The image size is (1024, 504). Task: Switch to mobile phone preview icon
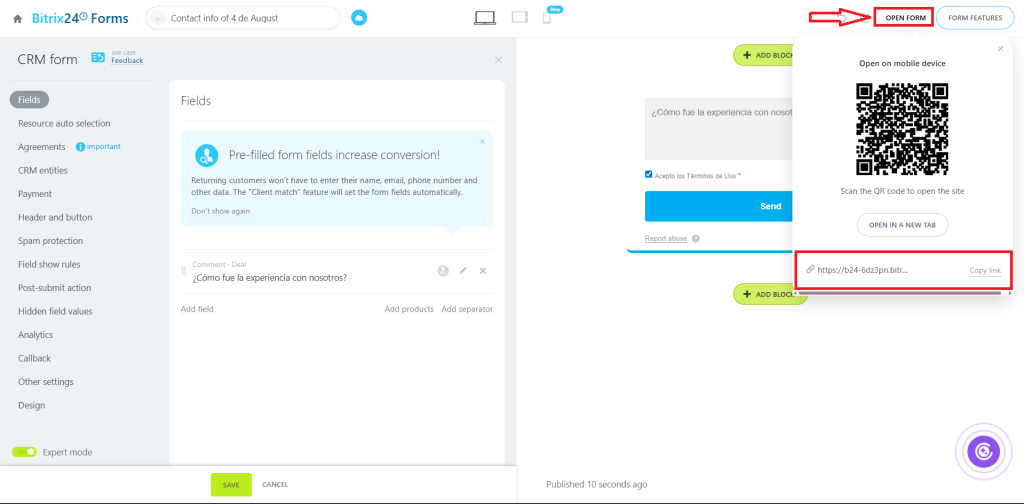point(546,17)
